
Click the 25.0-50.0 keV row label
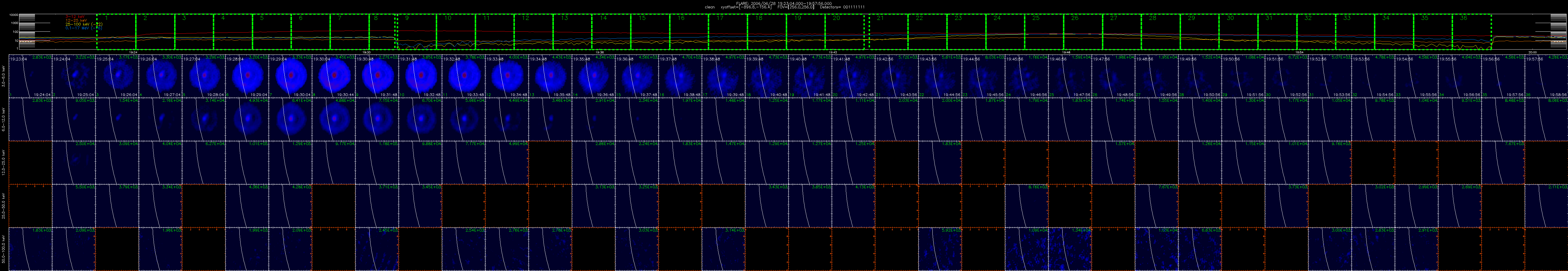(4, 205)
